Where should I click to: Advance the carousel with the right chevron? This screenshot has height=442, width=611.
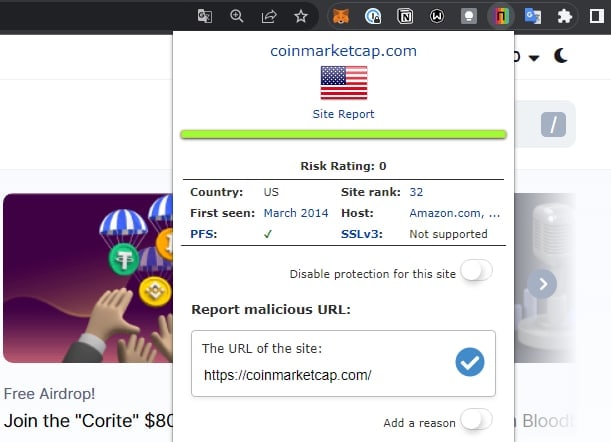(x=542, y=284)
